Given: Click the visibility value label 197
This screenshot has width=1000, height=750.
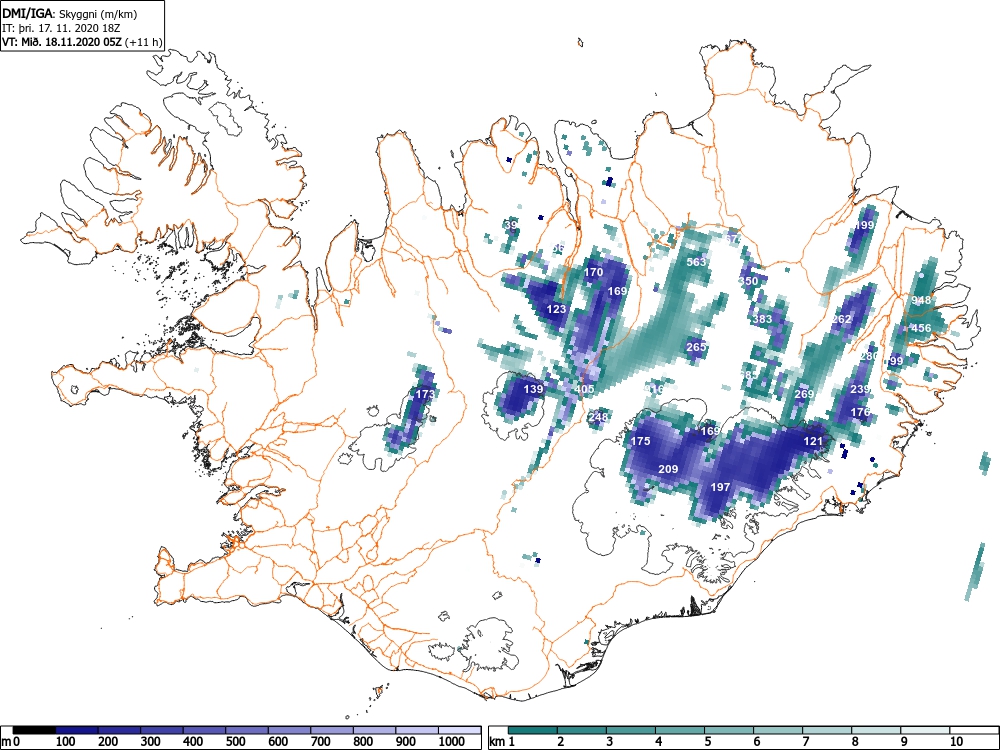Looking at the screenshot, I should click(720, 487).
